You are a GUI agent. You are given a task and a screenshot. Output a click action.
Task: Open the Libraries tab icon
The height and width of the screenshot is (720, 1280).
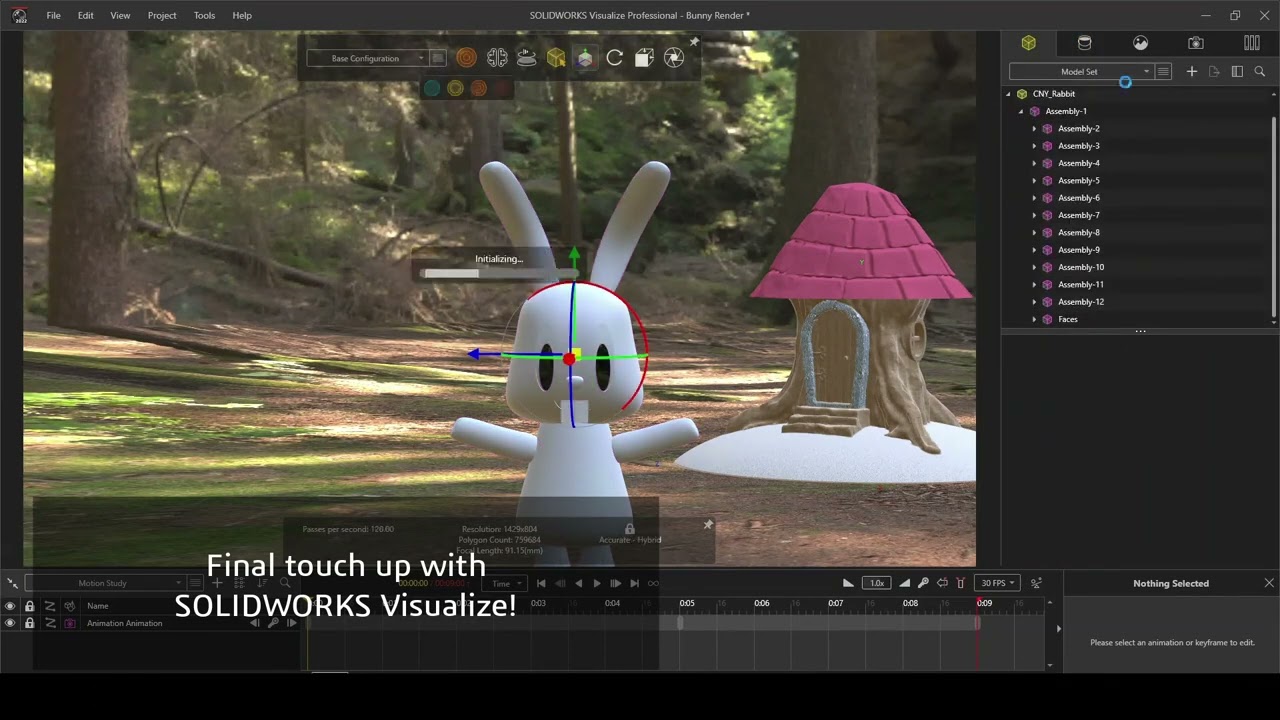[x=1252, y=43]
